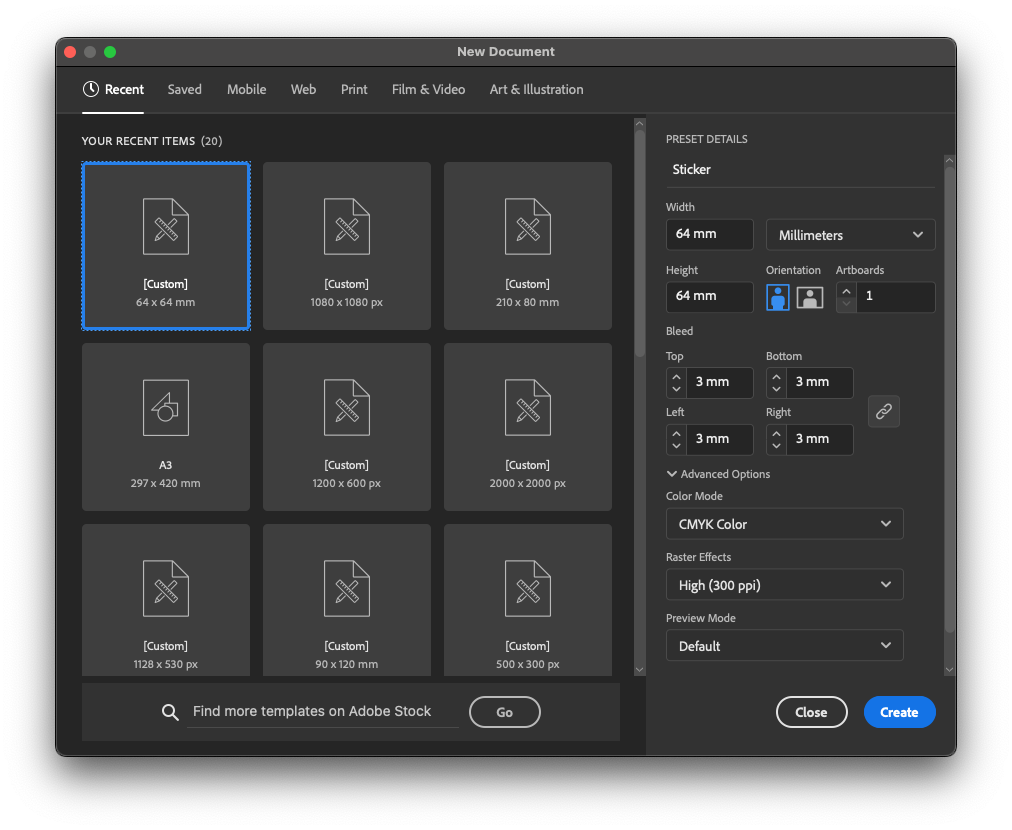The width and height of the screenshot is (1012, 830).
Task: Click the Artboards increment arrow
Action: [845, 290]
